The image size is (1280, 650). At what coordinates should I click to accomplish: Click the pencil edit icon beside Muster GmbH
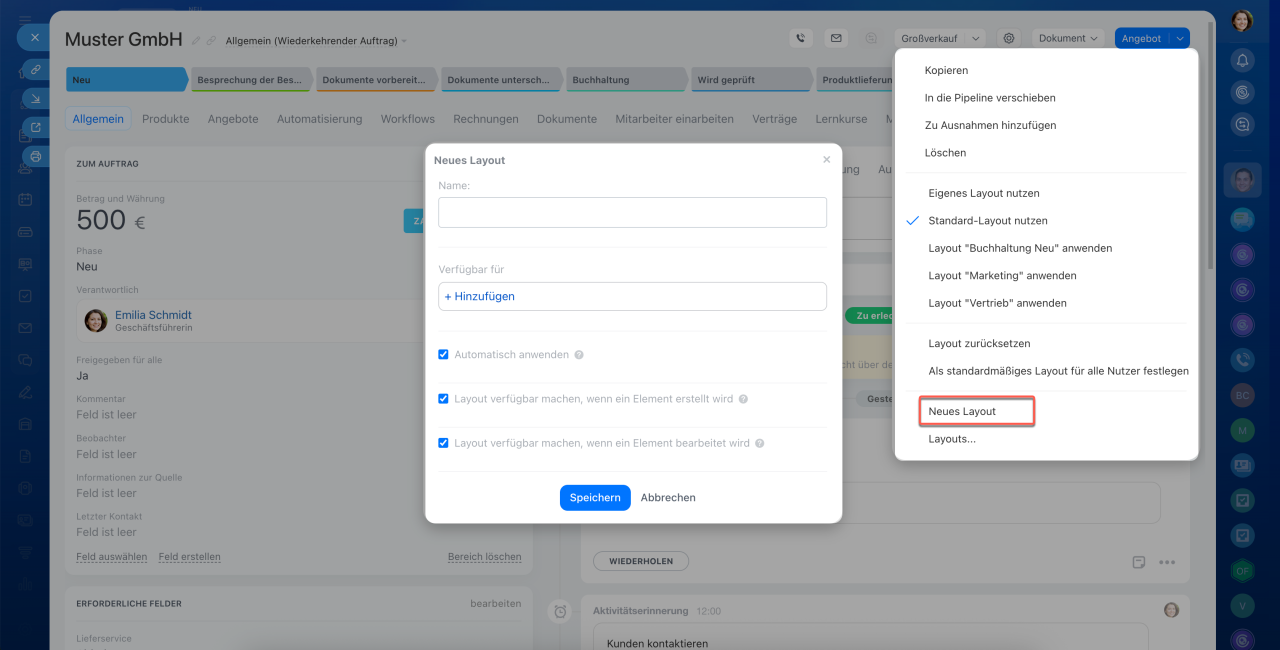(x=196, y=41)
